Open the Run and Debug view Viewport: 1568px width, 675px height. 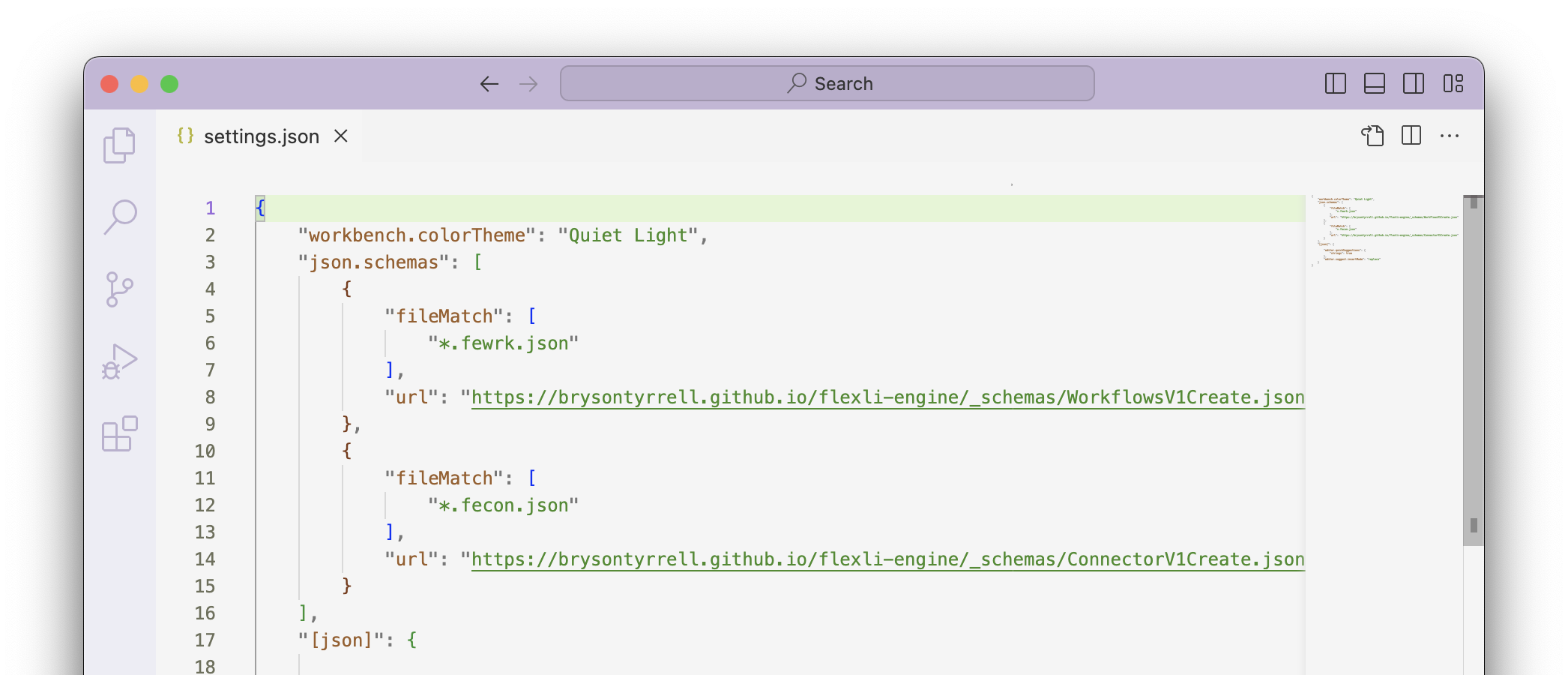point(120,361)
